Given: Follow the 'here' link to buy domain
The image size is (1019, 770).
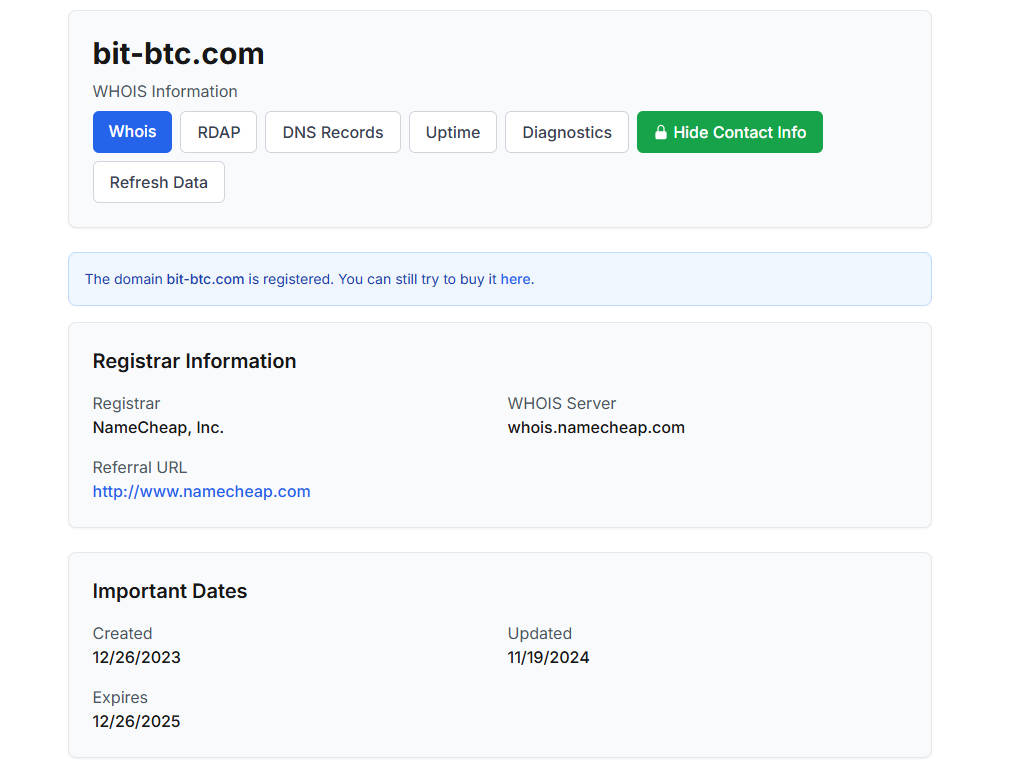Looking at the screenshot, I should pyautogui.click(x=515, y=279).
